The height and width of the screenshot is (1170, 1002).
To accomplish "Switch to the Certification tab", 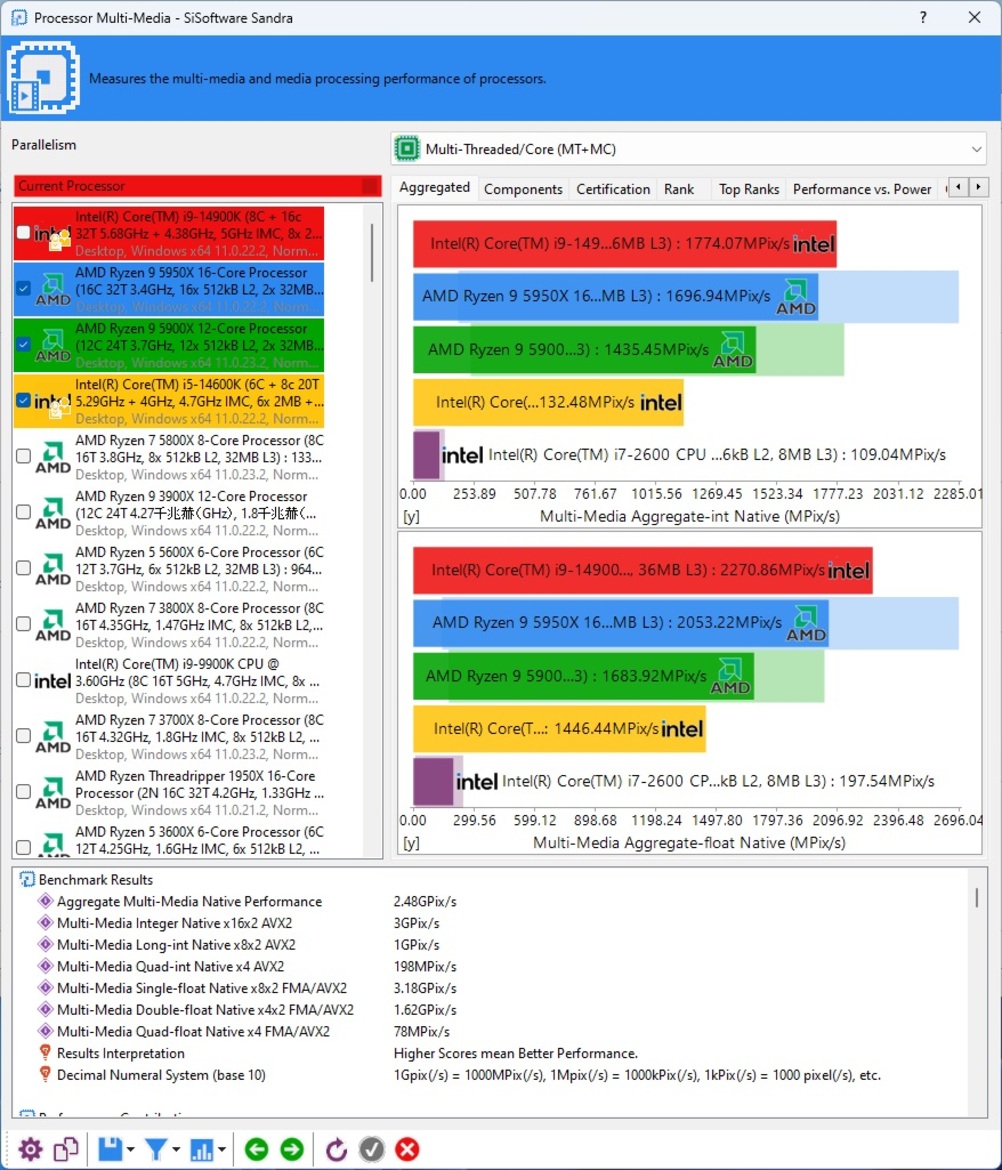I will point(613,190).
